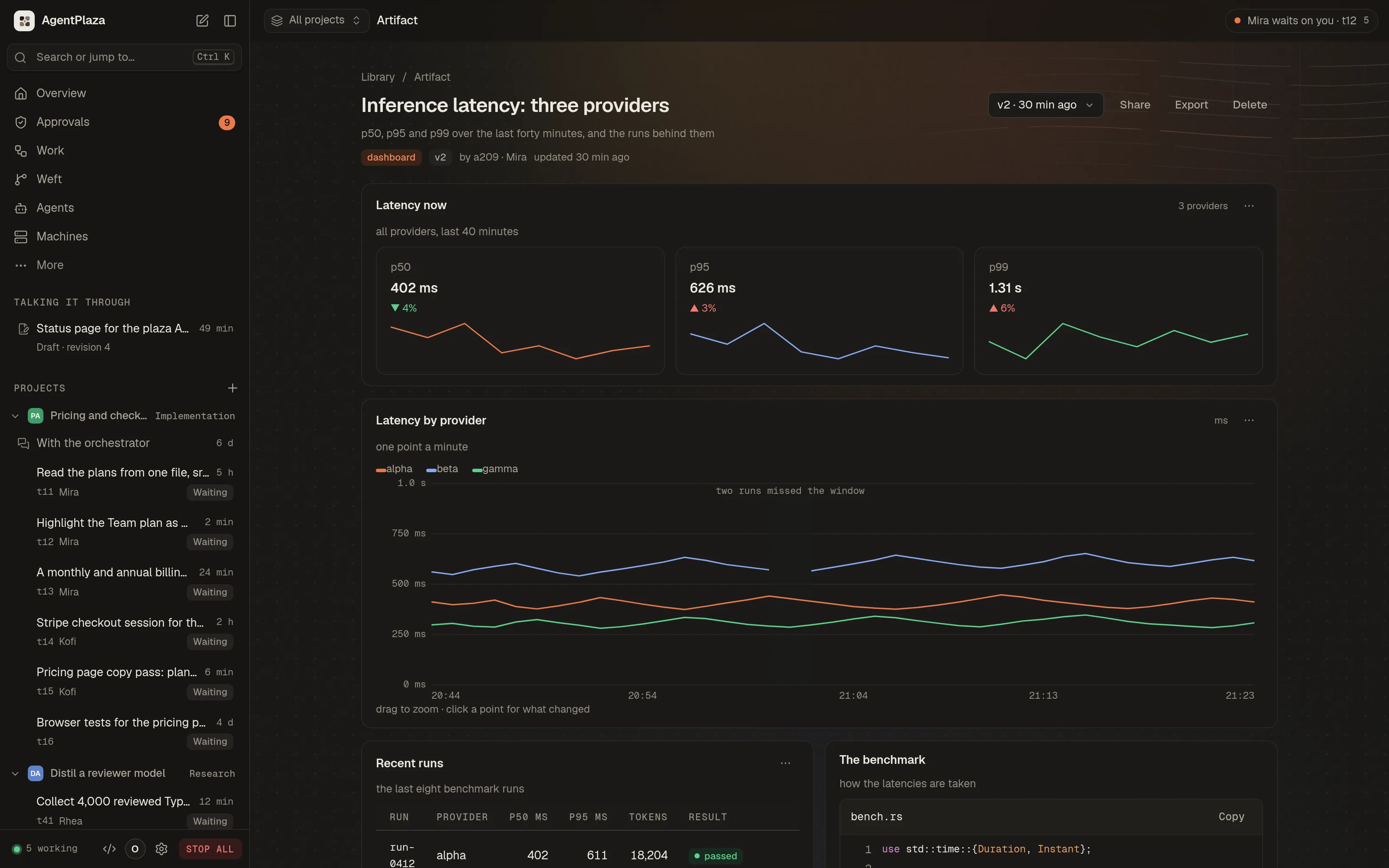Focus the Search or jump to field

click(125, 57)
